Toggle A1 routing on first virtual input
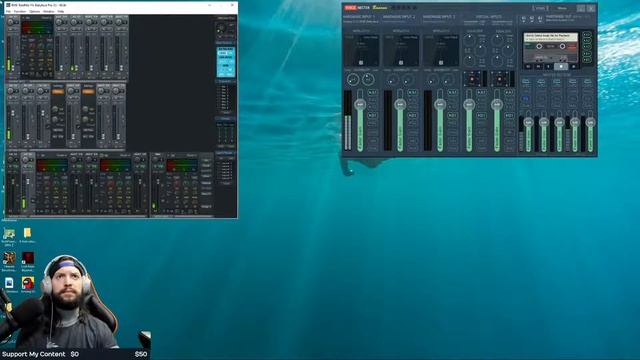 pos(481,93)
